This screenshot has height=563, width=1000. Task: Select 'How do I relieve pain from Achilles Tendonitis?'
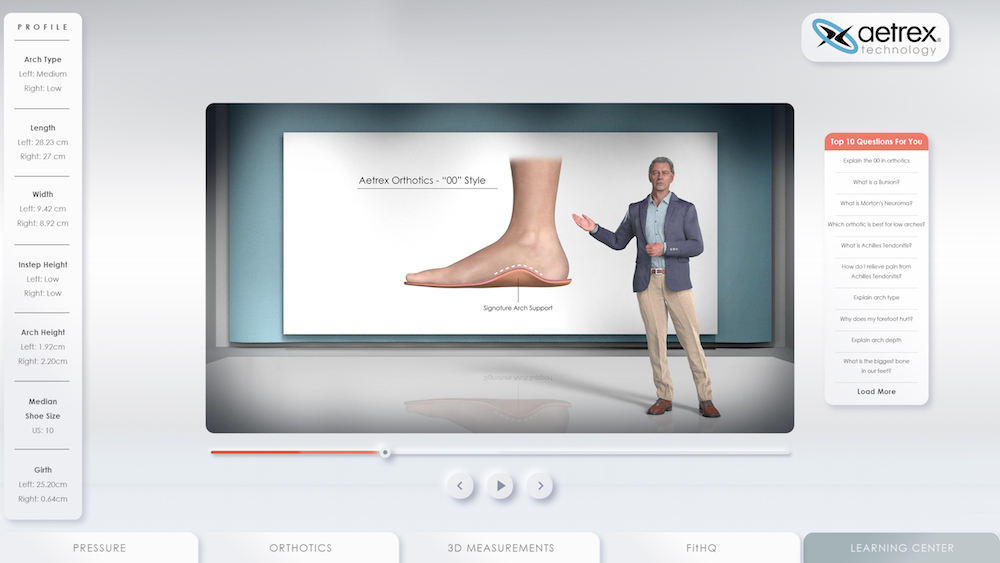tap(876, 272)
